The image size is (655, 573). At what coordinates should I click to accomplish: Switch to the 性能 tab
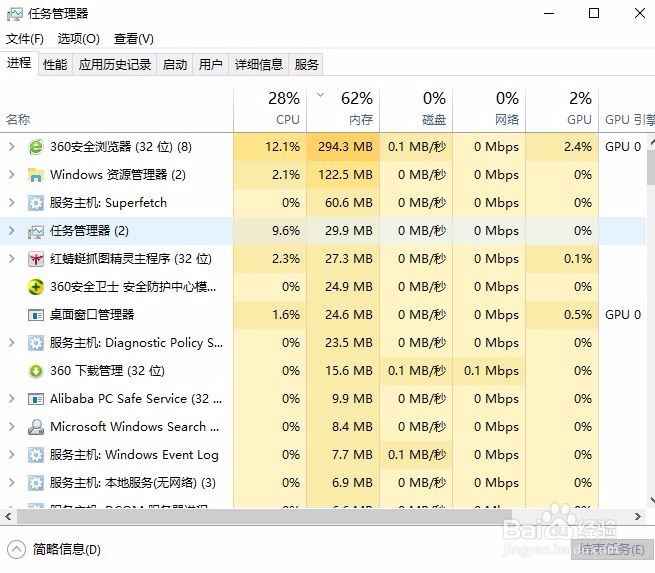[x=55, y=64]
